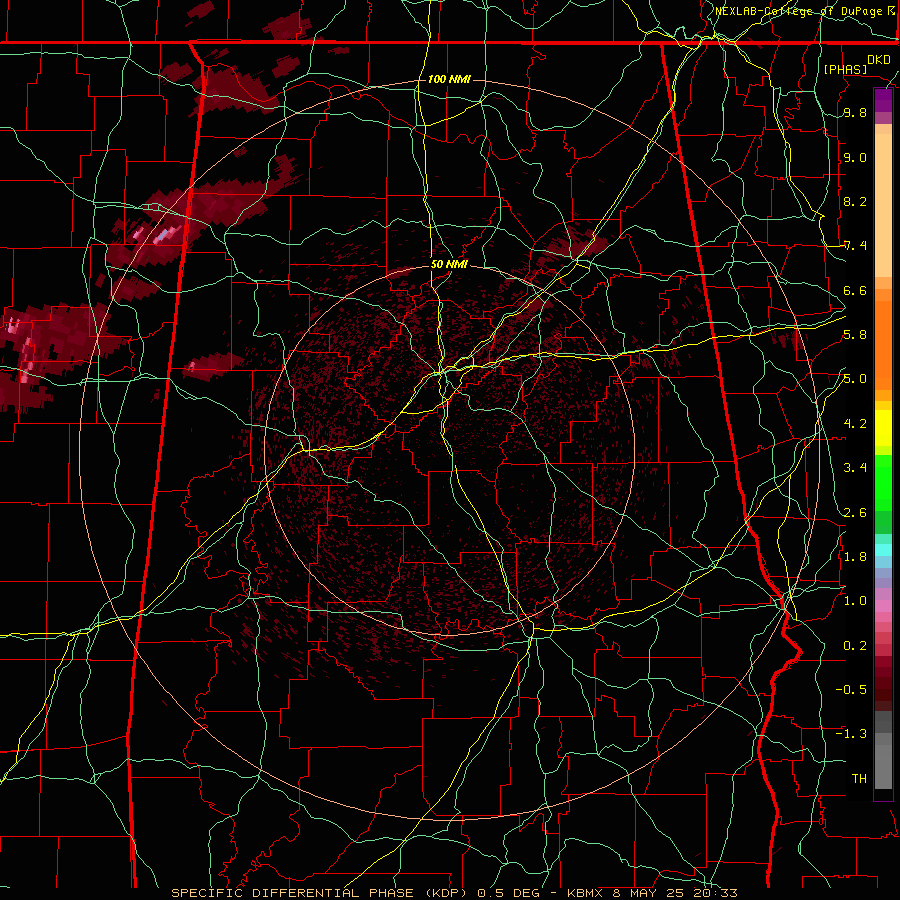Screen dimensions: 900x900
Task: Click the bright green segment of color bar
Action: click(x=883, y=482)
